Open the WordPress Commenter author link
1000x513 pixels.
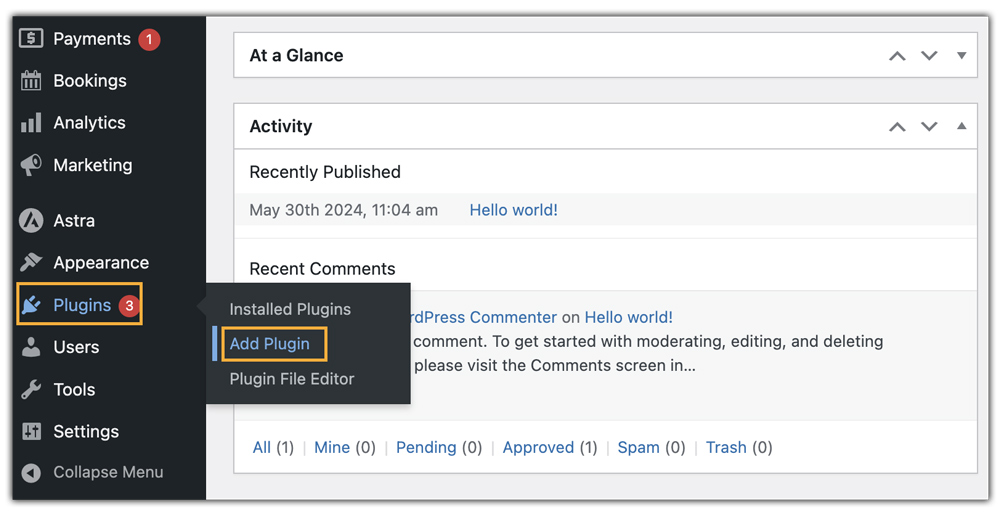pyautogui.click(x=484, y=317)
